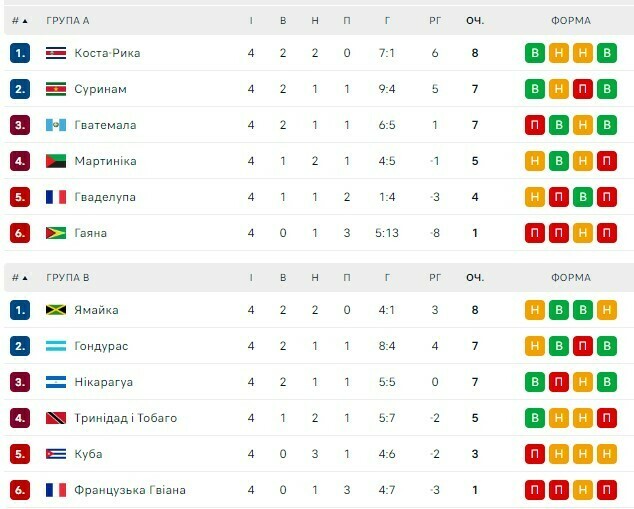This screenshot has width=634, height=509.
Task: Click the Cuba flag icon
Action: 56,454
